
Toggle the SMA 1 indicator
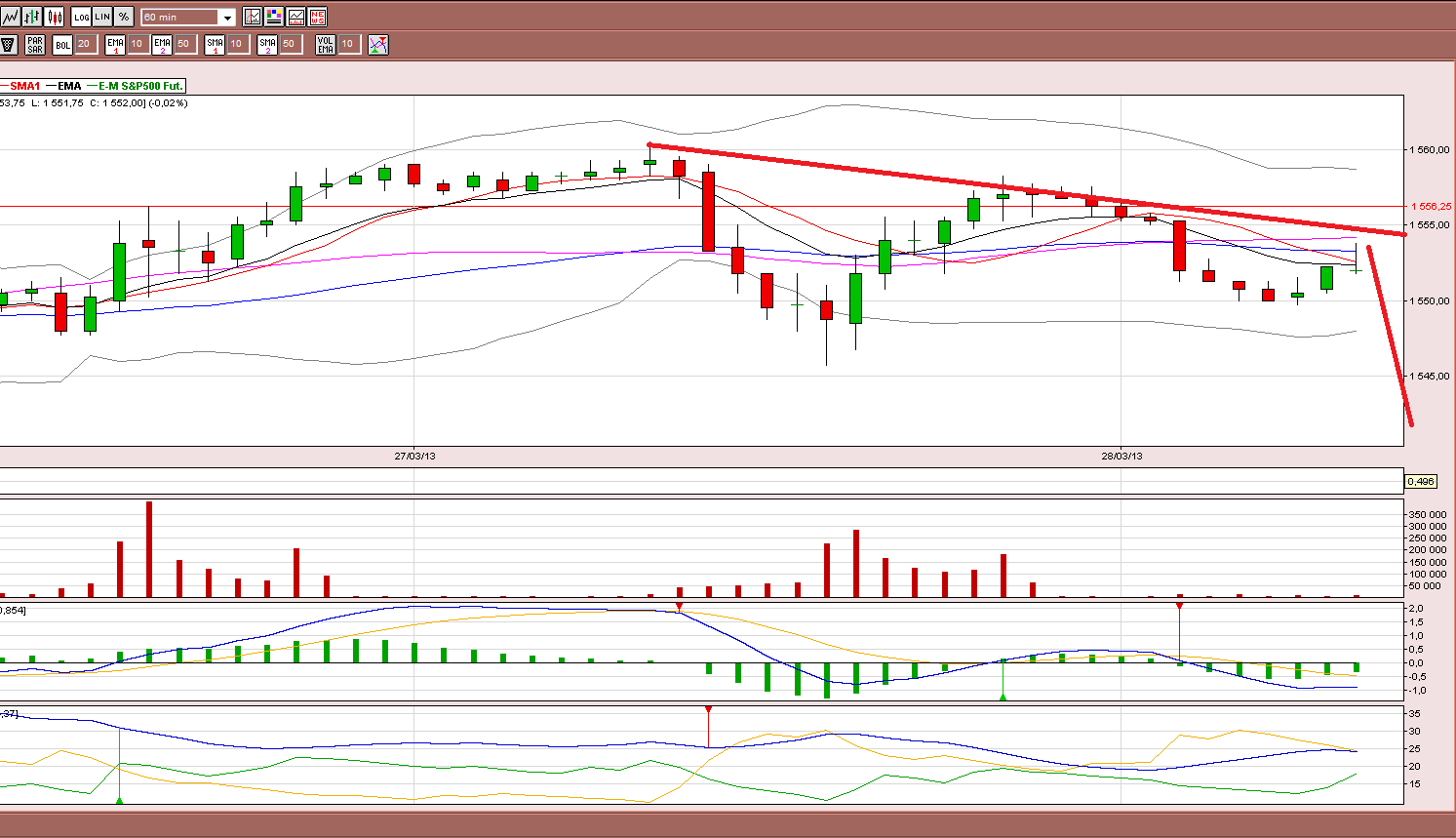point(215,45)
